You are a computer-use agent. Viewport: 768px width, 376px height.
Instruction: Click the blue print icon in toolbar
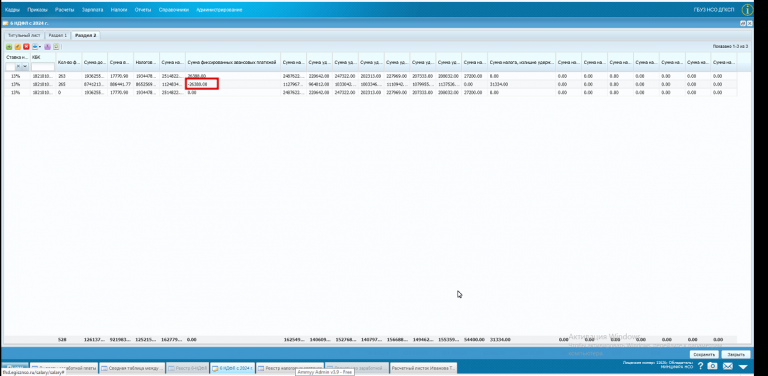coord(35,47)
